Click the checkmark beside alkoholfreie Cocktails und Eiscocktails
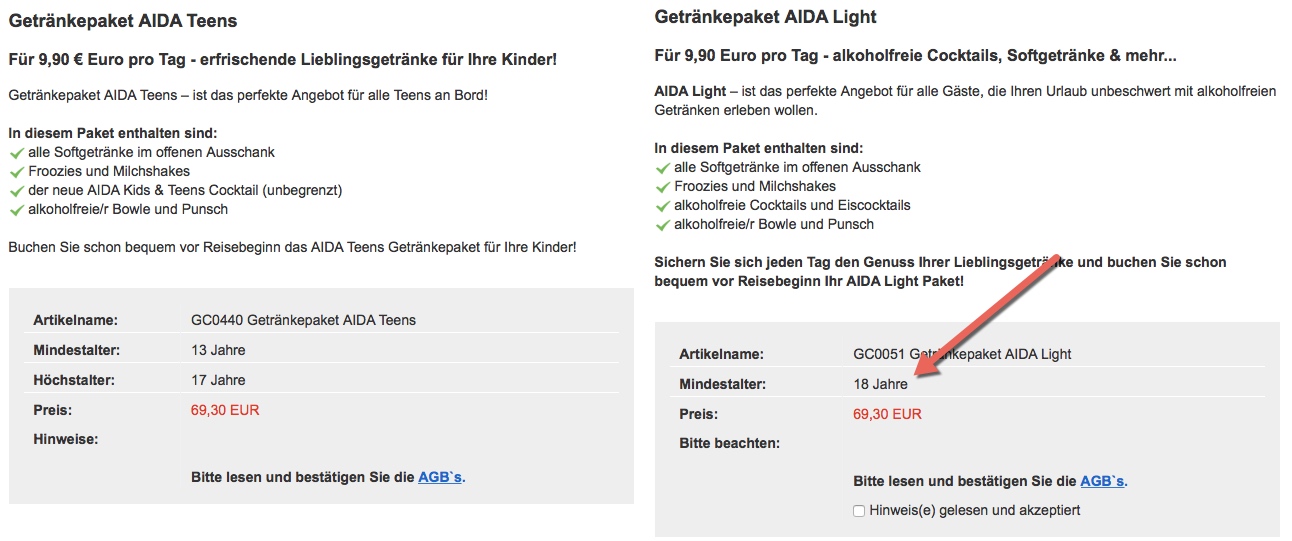 tap(662, 206)
